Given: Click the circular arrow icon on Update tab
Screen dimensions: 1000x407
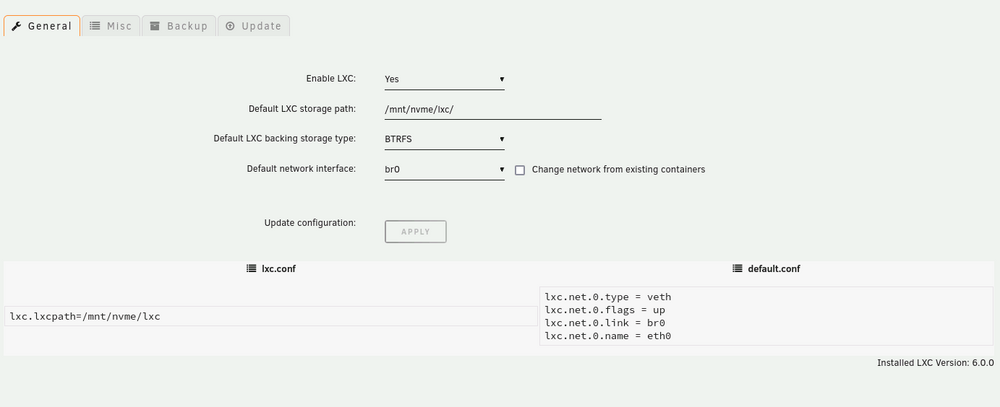Looking at the screenshot, I should point(230,26).
